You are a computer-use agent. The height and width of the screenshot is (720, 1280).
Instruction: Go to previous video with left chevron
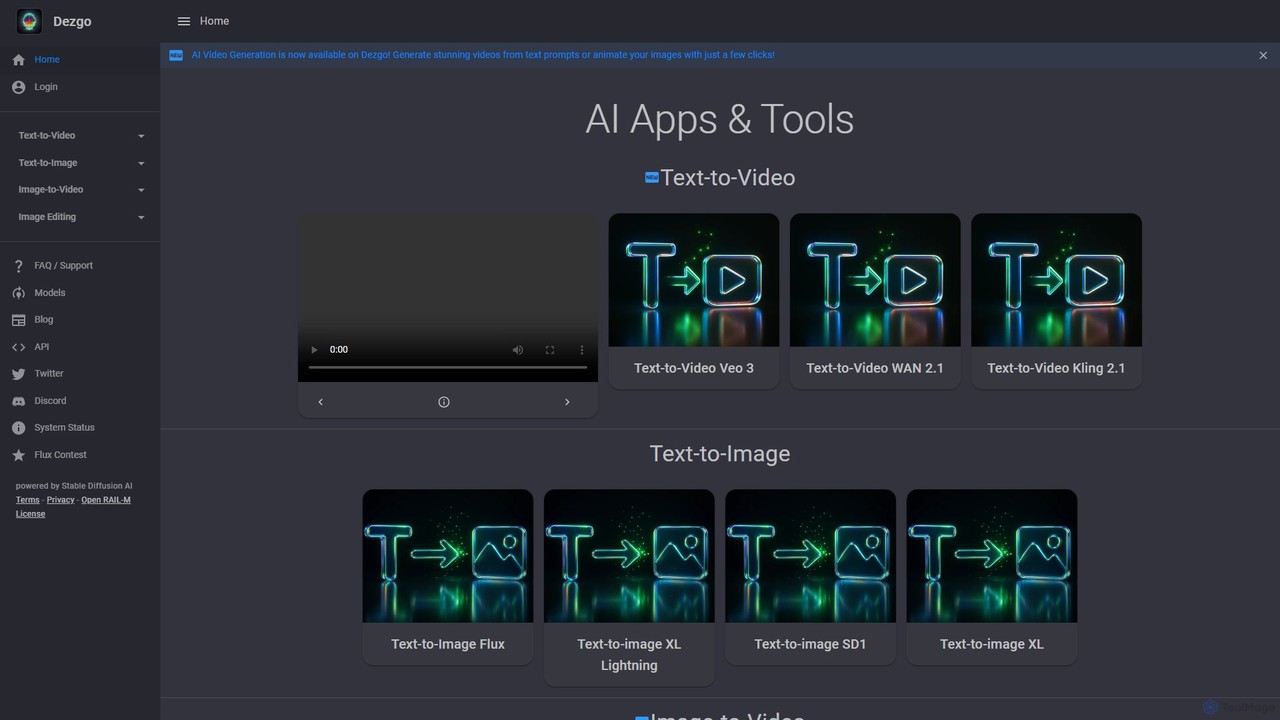pos(320,402)
